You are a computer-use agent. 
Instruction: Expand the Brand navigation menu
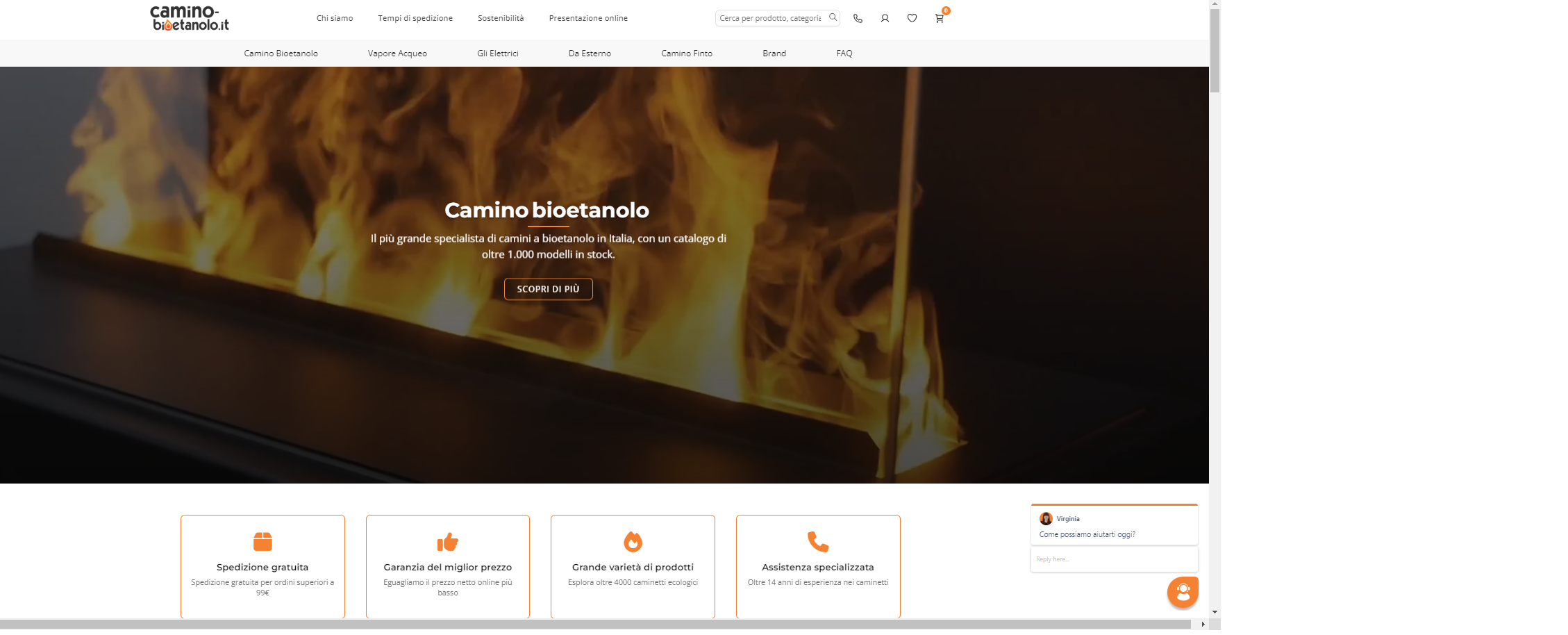click(774, 53)
